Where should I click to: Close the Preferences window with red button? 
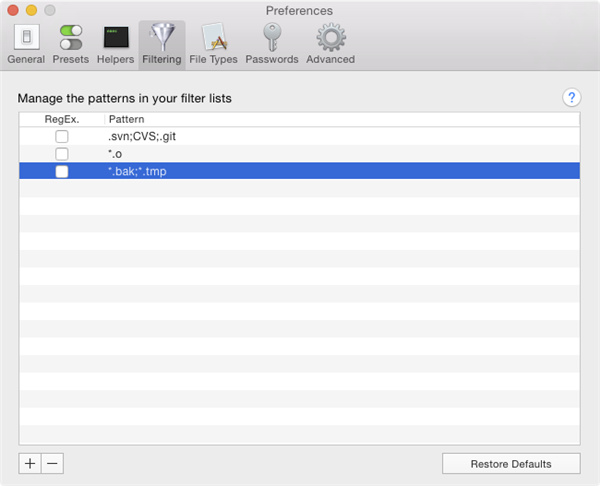pyautogui.click(x=13, y=10)
